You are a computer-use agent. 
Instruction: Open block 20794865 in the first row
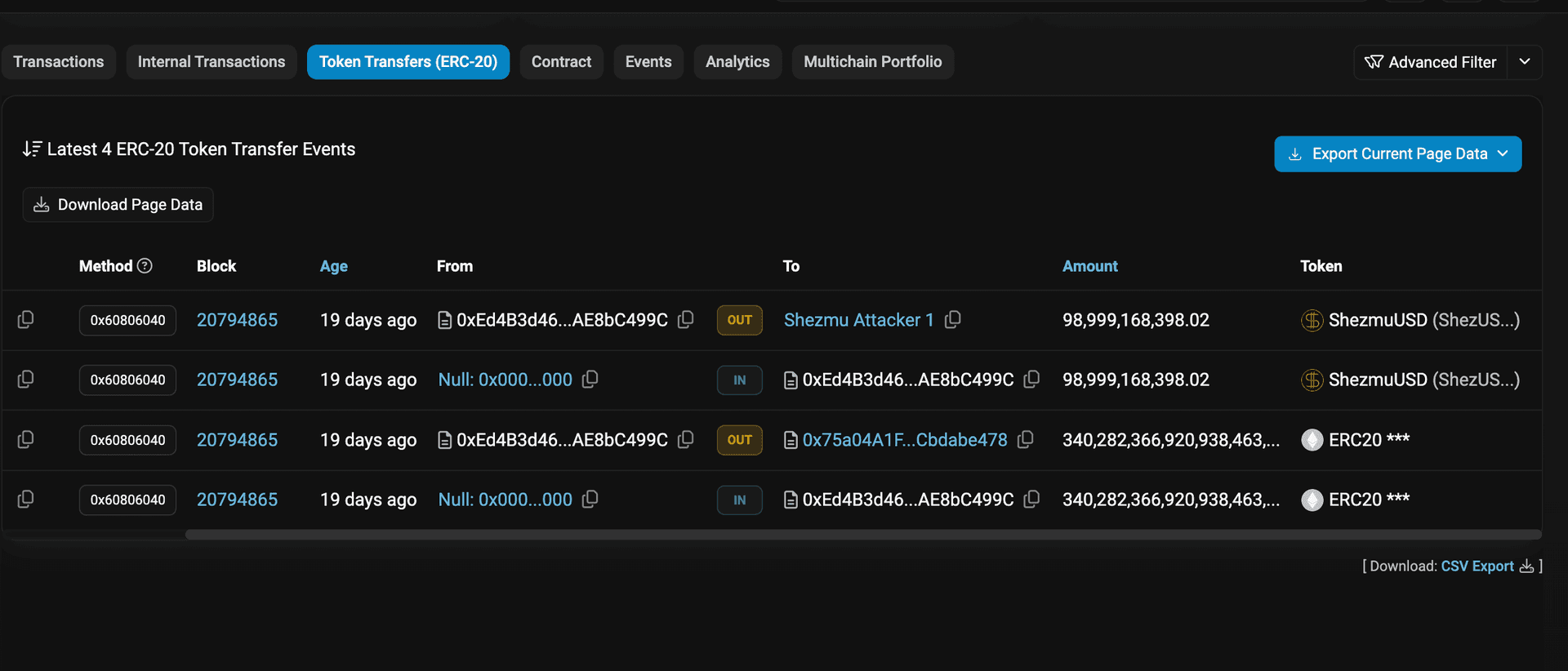[237, 320]
